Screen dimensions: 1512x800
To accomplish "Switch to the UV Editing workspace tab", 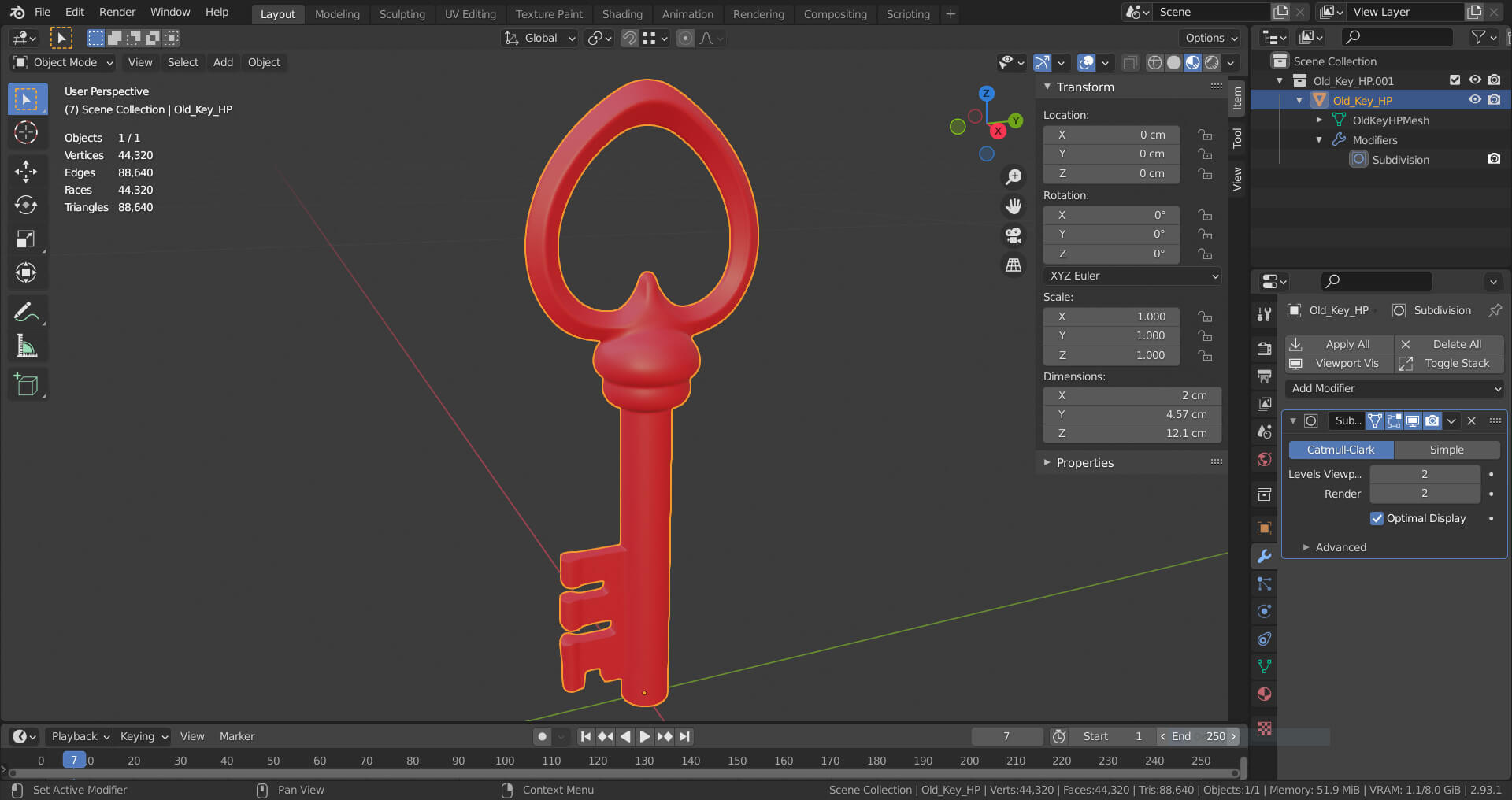I will (470, 14).
